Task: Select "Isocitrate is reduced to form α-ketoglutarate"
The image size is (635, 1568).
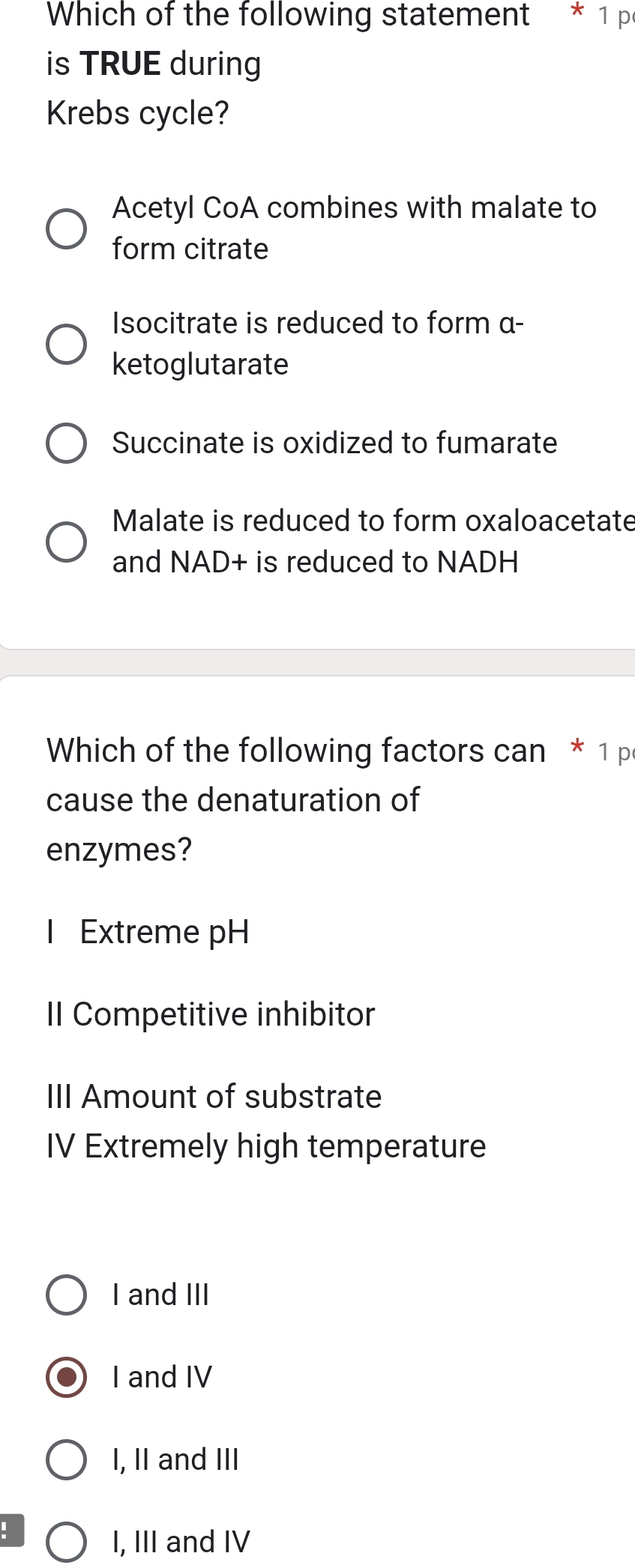Action: [66, 342]
